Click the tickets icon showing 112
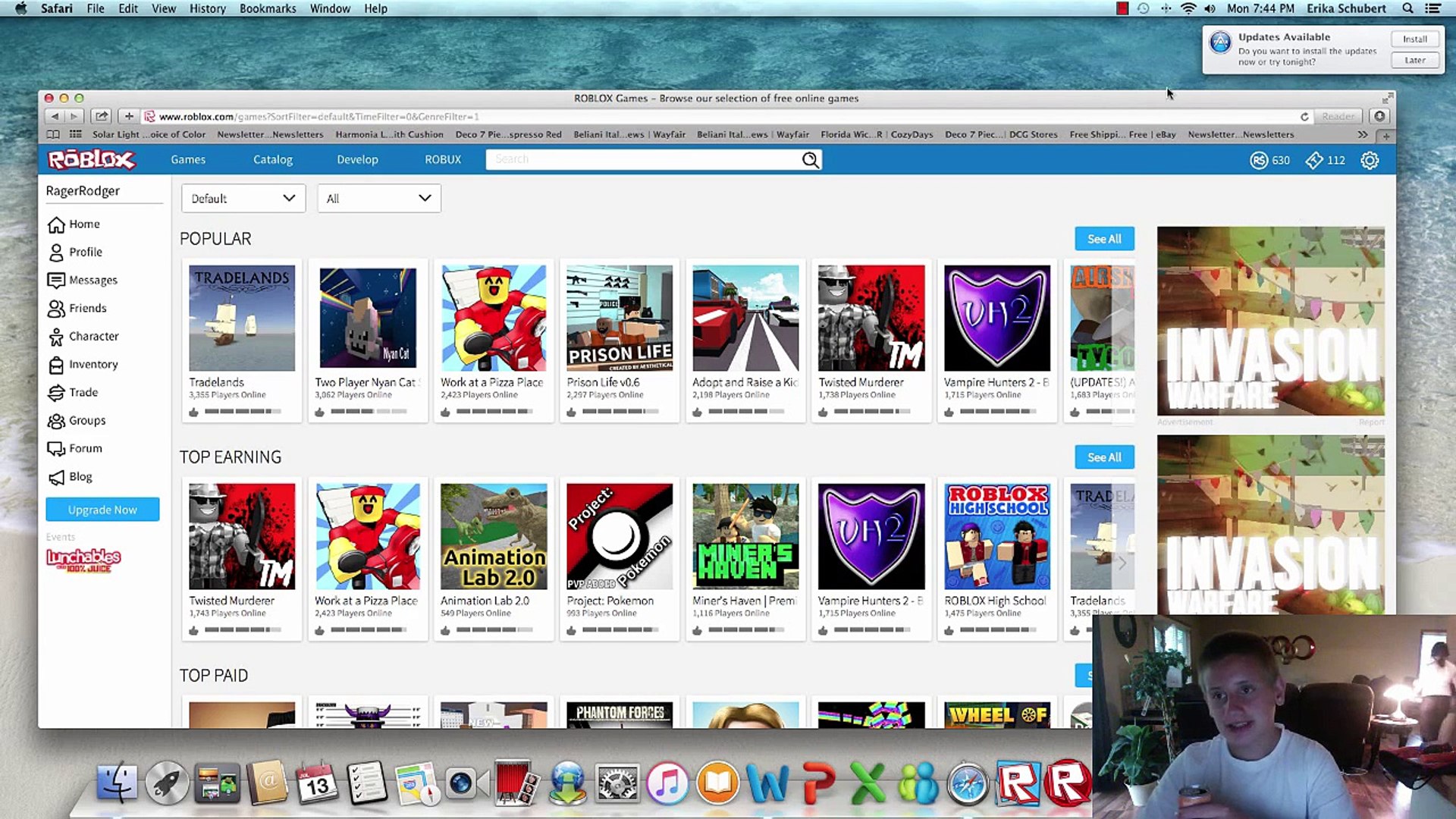1456x819 pixels. [1314, 160]
